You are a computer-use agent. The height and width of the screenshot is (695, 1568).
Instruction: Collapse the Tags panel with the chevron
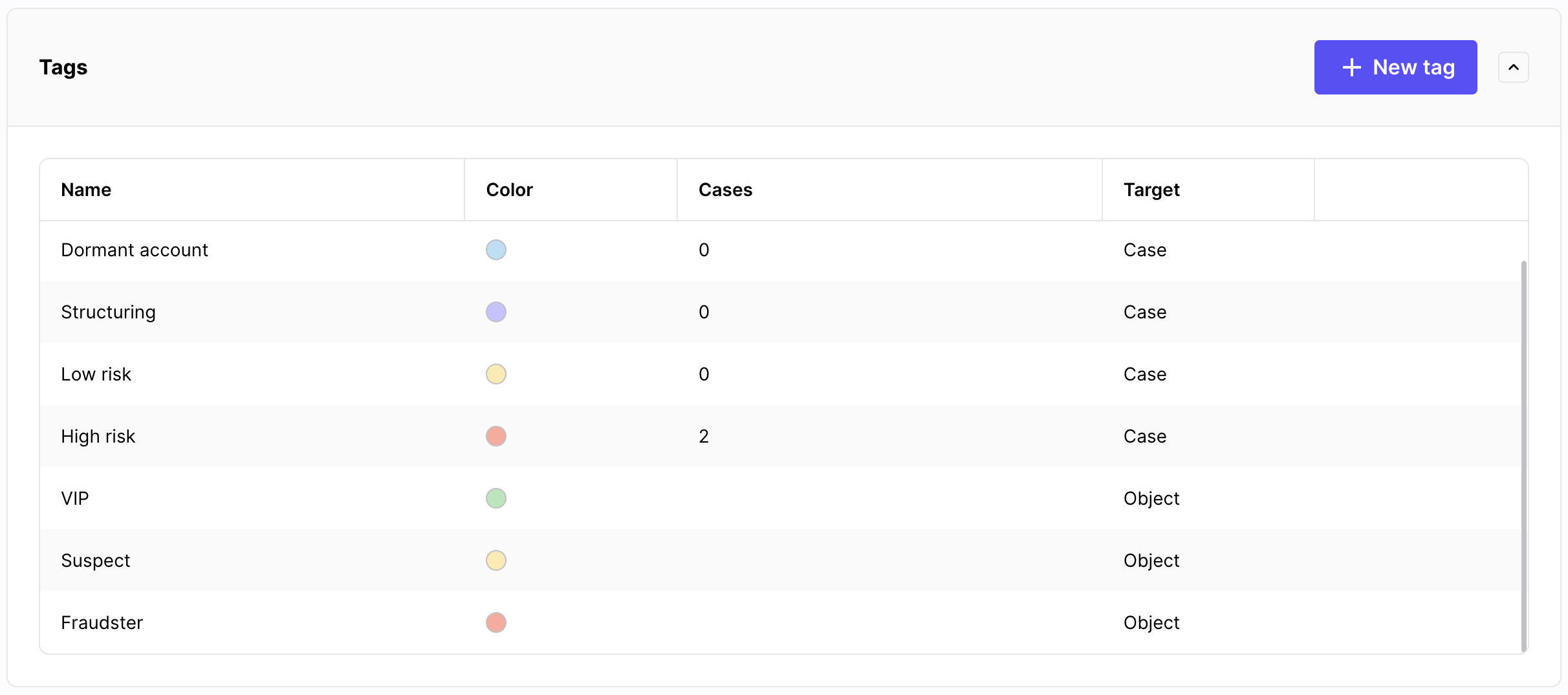coord(1514,67)
